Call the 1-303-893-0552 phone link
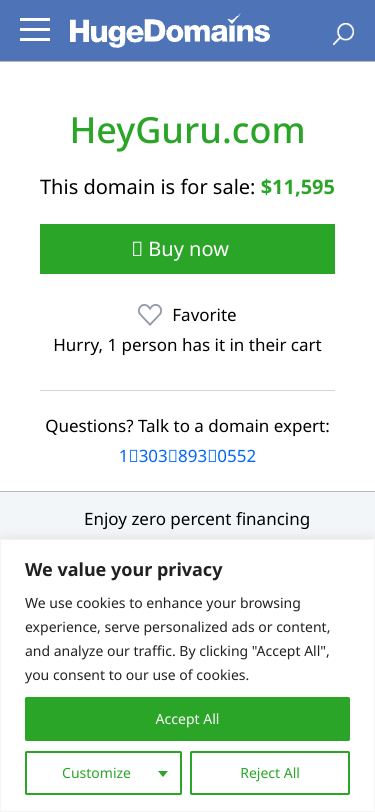The width and height of the screenshot is (375, 812). (188, 456)
